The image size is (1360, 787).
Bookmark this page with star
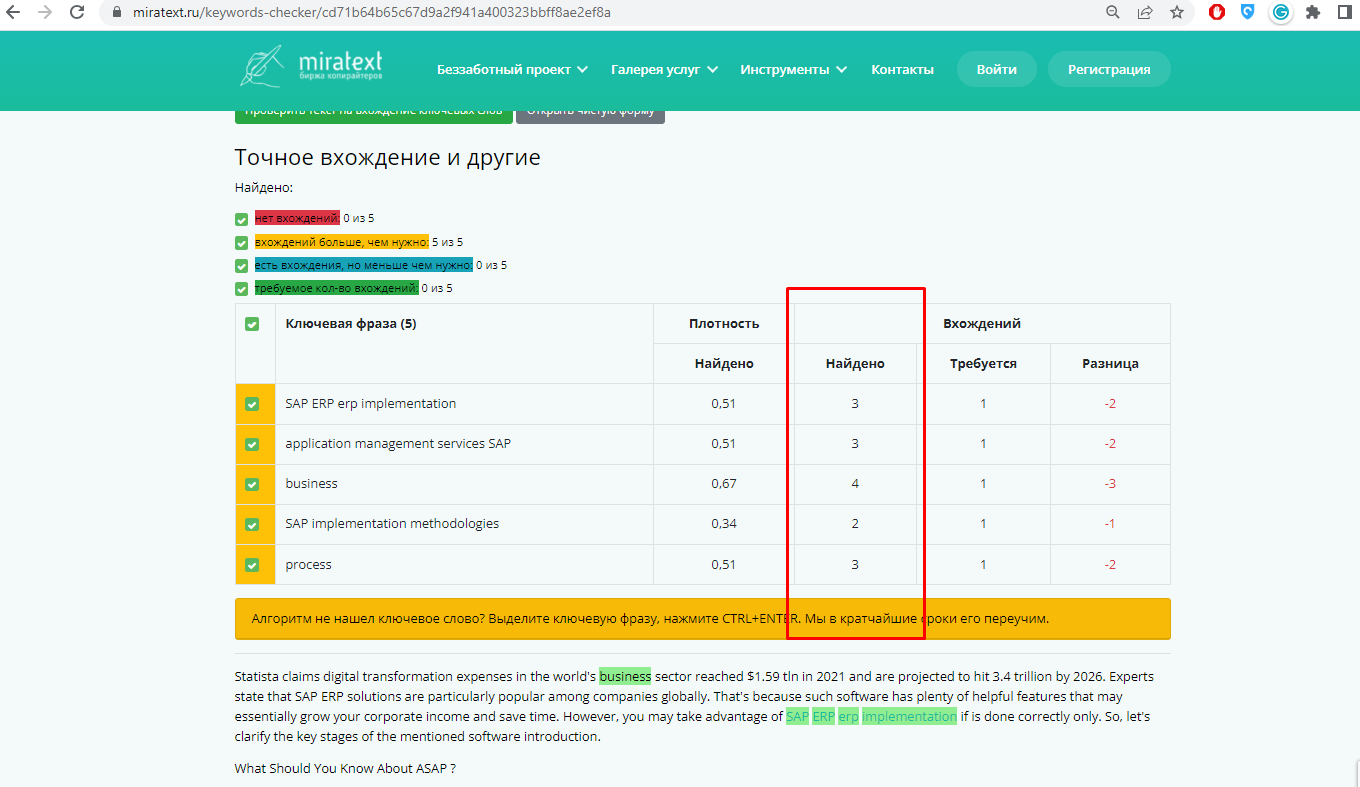(x=1177, y=13)
